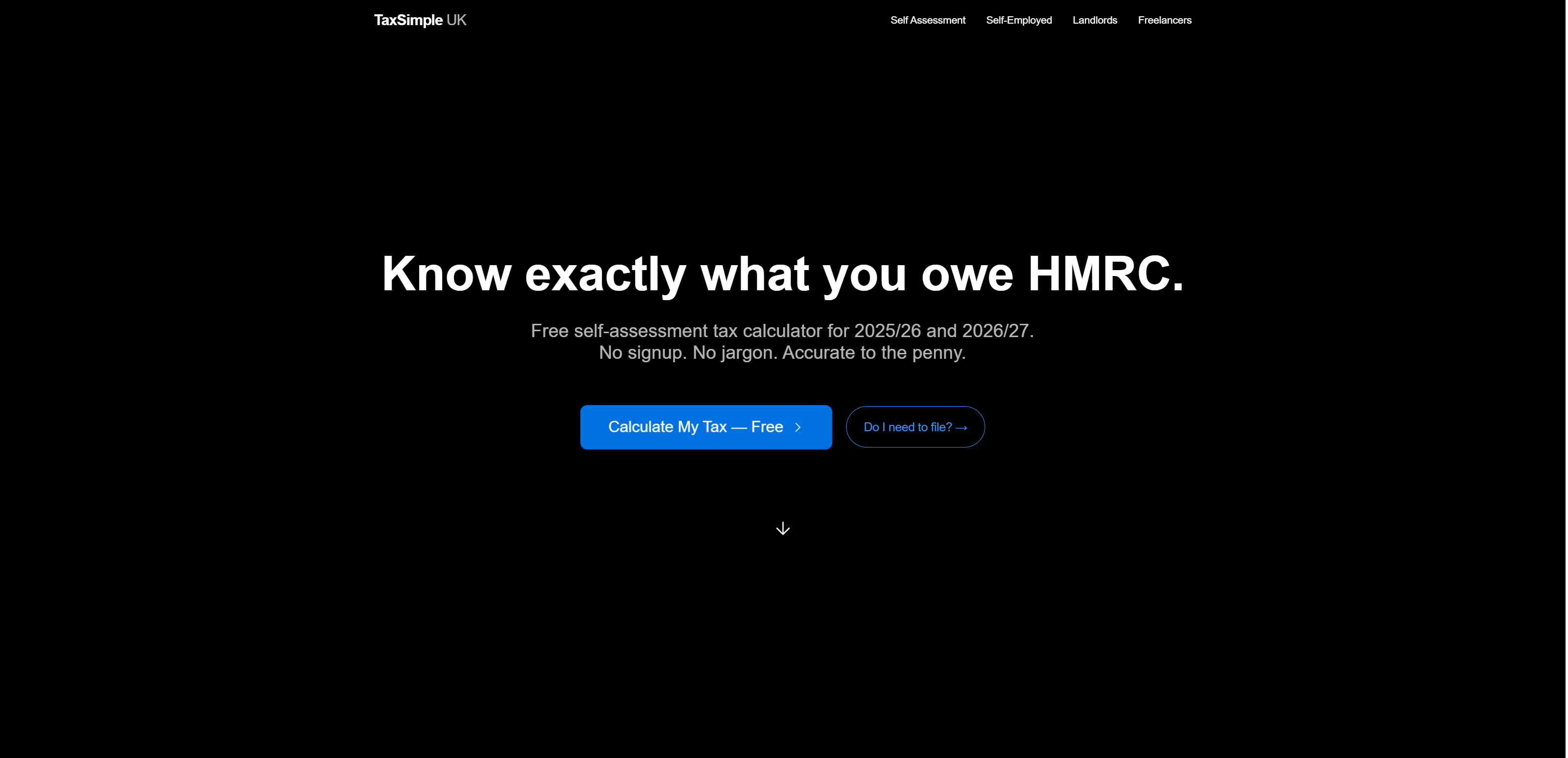Click '2026/27.' in the subtitle text

point(999,331)
